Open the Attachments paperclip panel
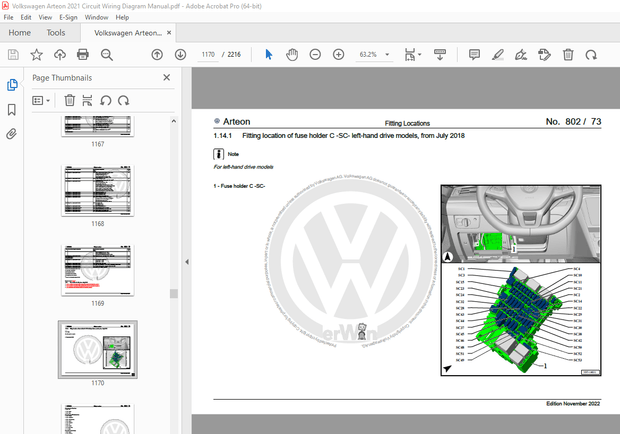The image size is (620, 434). (x=11, y=134)
